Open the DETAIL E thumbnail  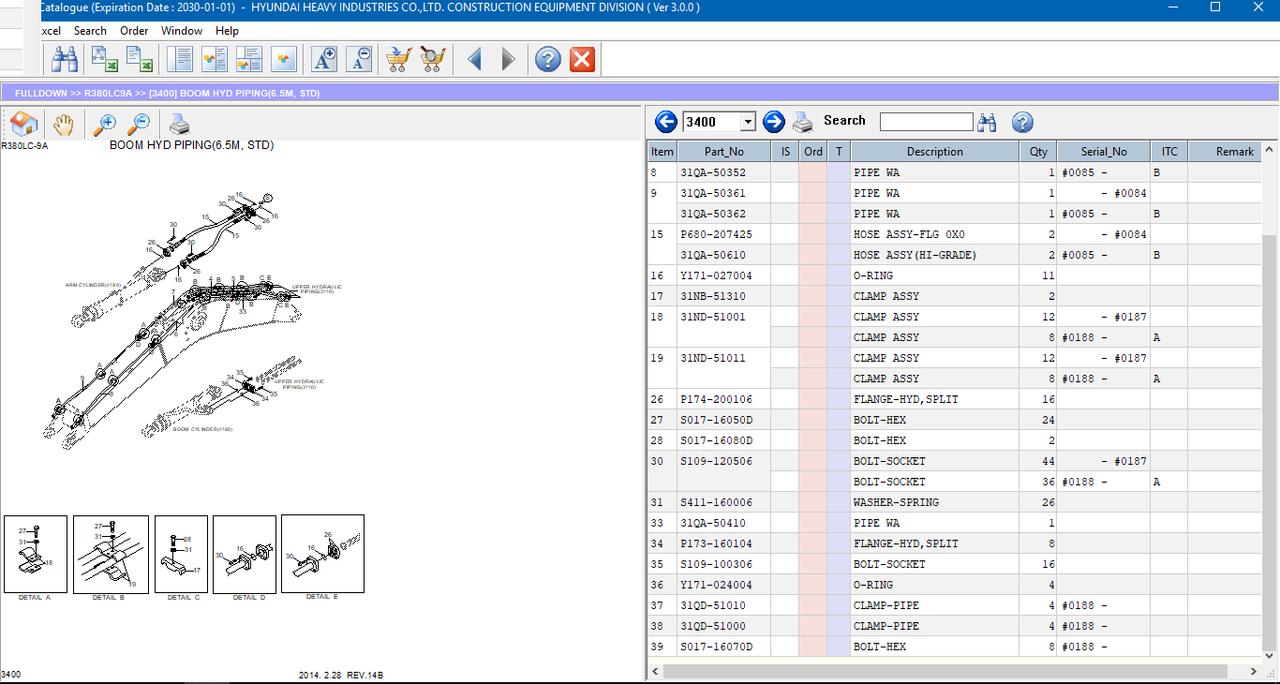click(x=322, y=554)
